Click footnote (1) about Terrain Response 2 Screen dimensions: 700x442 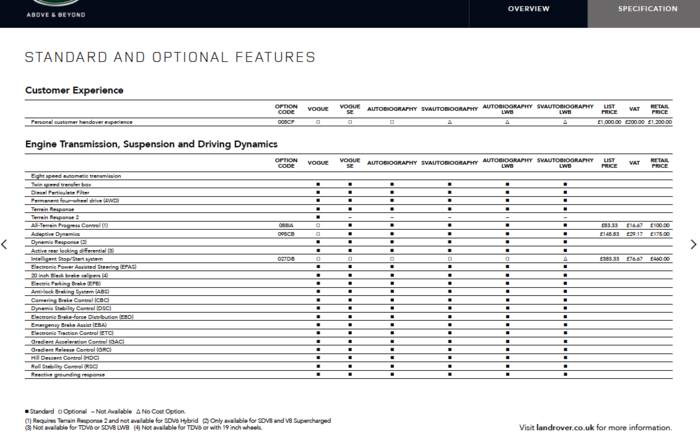(x=111, y=421)
